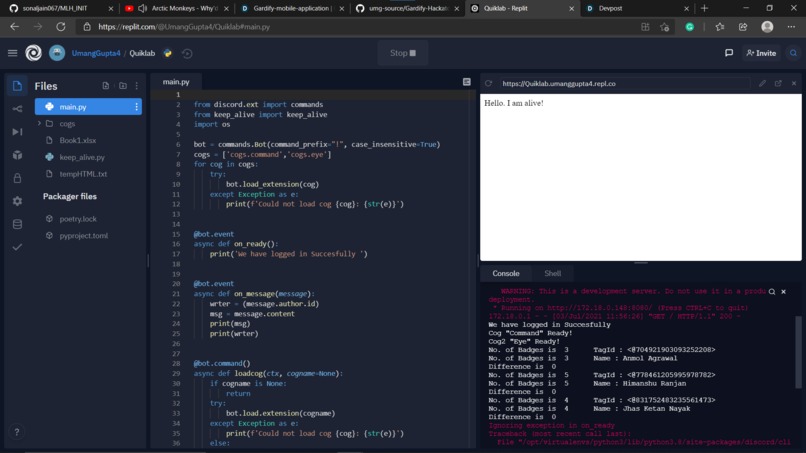
Task: Close the webview pane
Action: [x=794, y=83]
